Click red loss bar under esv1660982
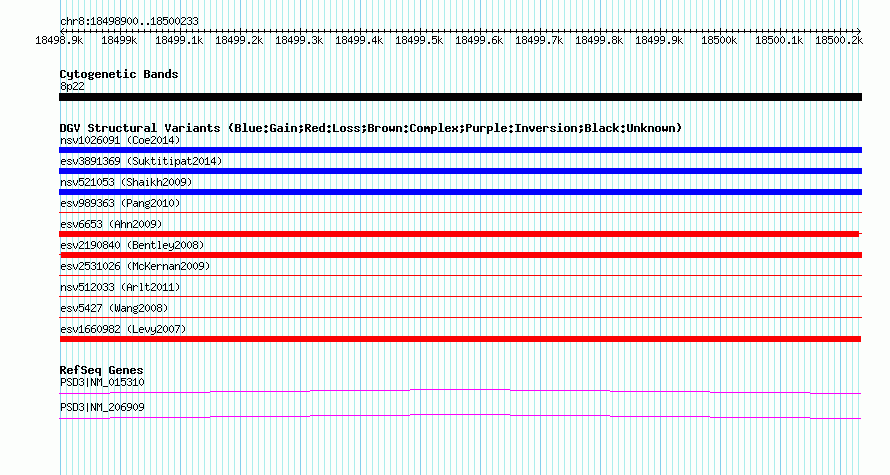 (x=460, y=339)
